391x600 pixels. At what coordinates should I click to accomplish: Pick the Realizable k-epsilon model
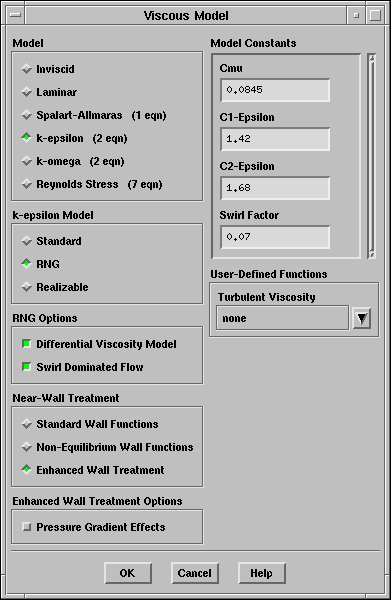(55, 287)
